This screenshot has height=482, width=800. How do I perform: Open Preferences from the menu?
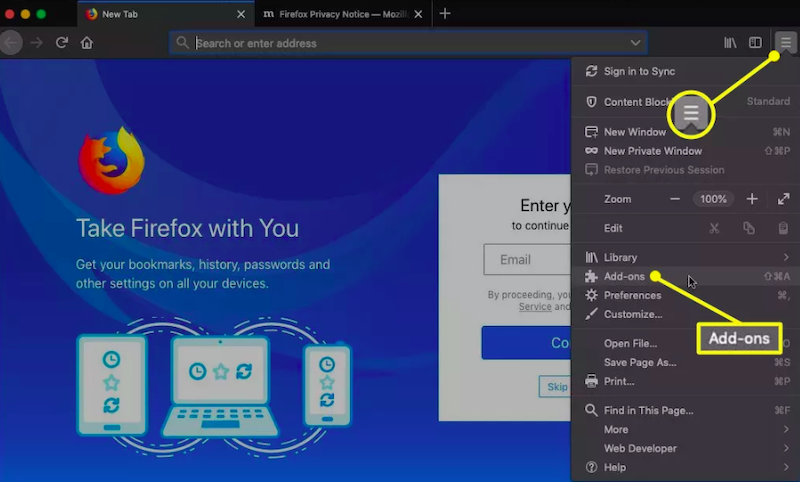[x=632, y=295]
